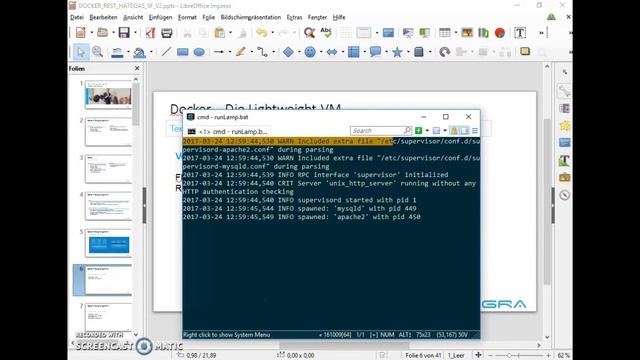Toggle the Shadow icon
The width and height of the screenshot is (640, 360).
click(525, 51)
